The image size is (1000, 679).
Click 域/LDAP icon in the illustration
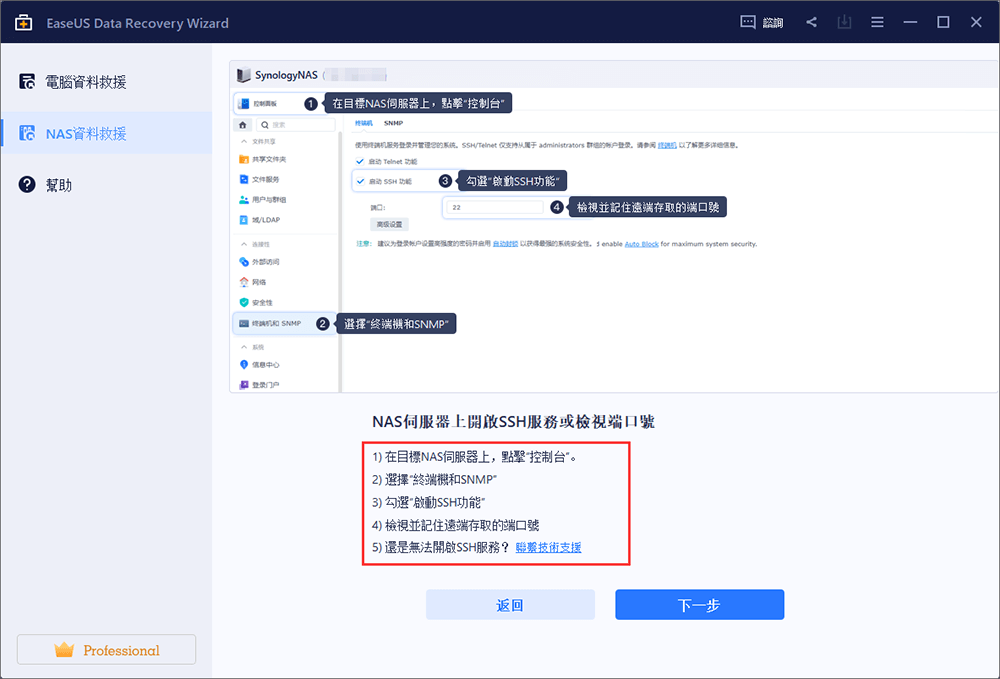click(244, 220)
